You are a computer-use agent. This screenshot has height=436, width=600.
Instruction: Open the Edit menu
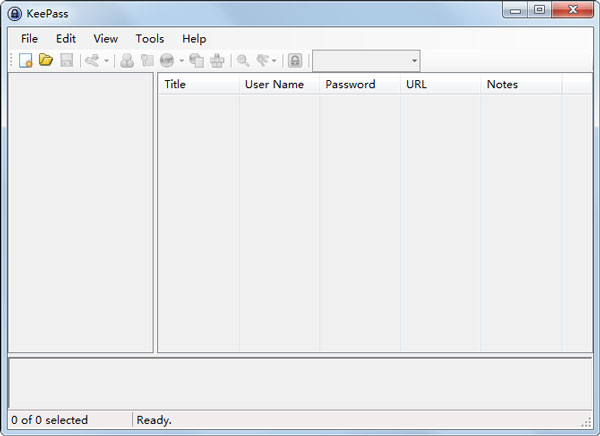(x=66, y=39)
